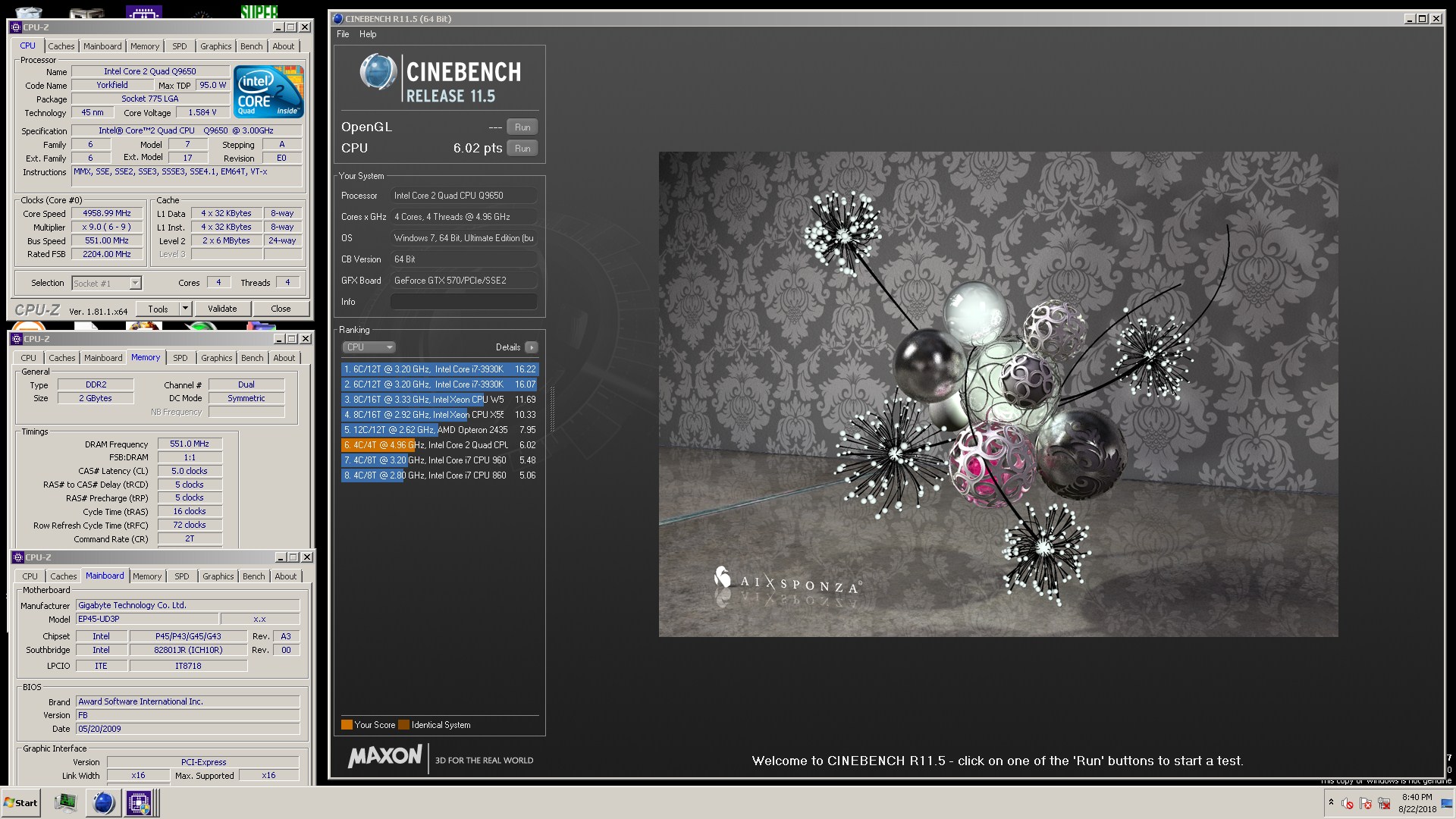Open the taskbar clock showing 8:40 PM

1417,803
